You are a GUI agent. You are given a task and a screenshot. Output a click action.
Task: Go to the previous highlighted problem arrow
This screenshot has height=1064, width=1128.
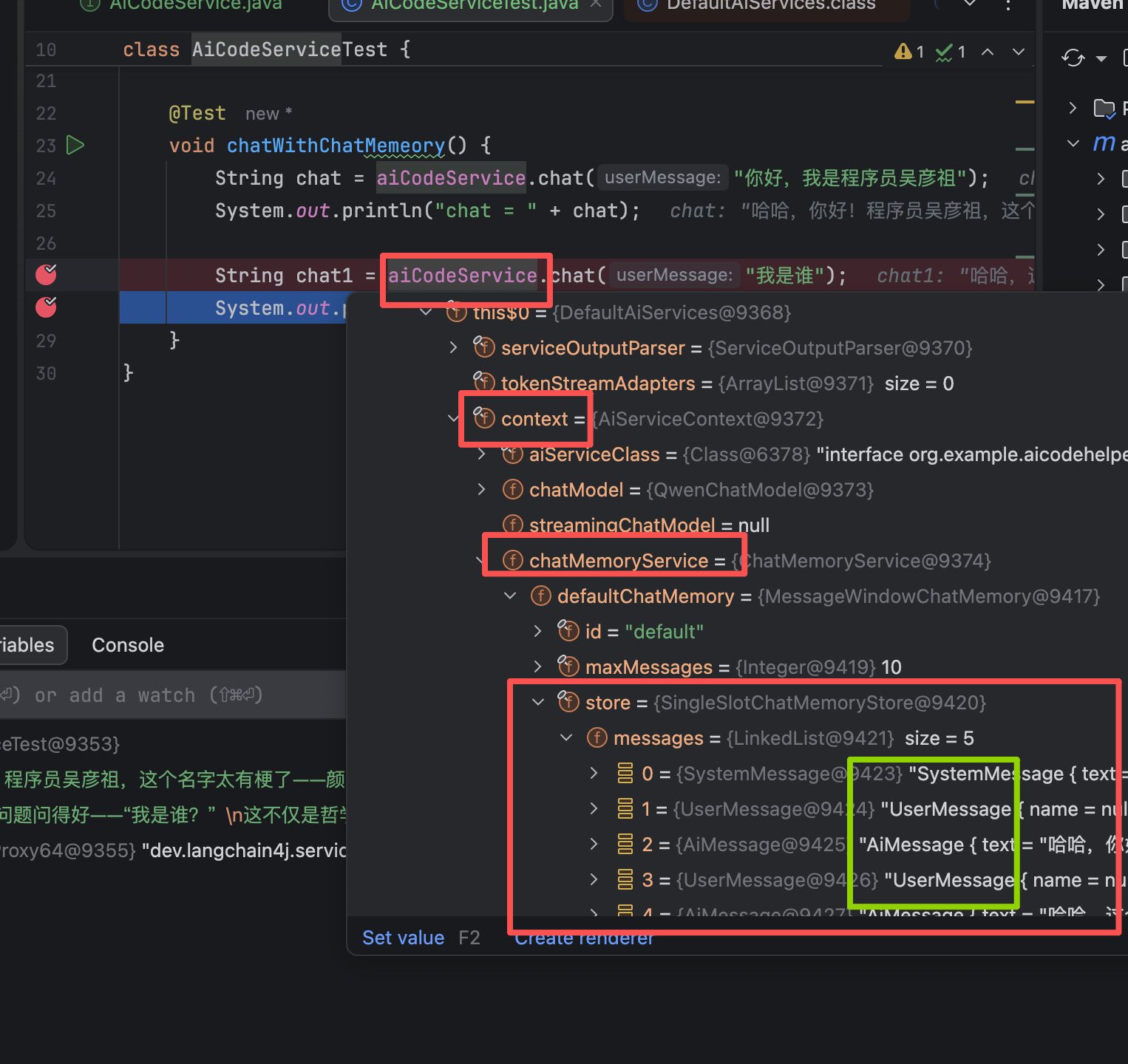click(x=988, y=52)
